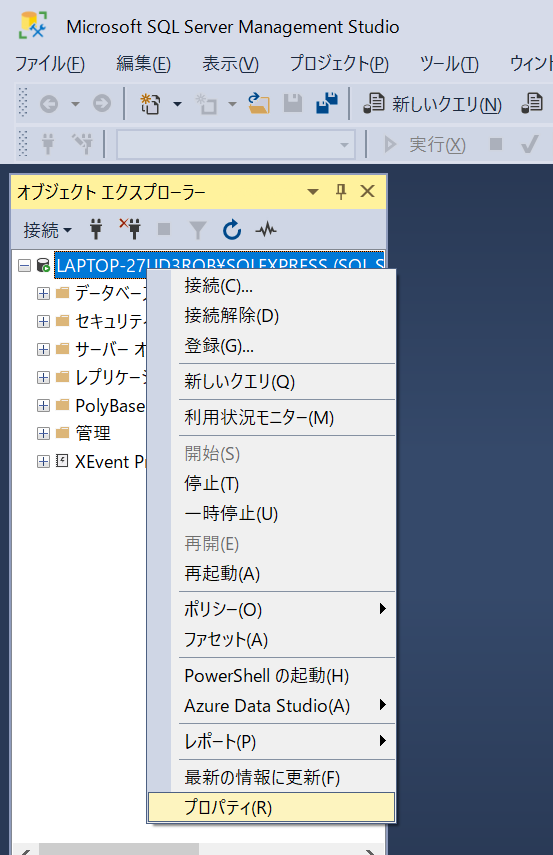Choose プロパティ(R) from context menu
Viewport: 553px width, 855px height.
point(272,807)
